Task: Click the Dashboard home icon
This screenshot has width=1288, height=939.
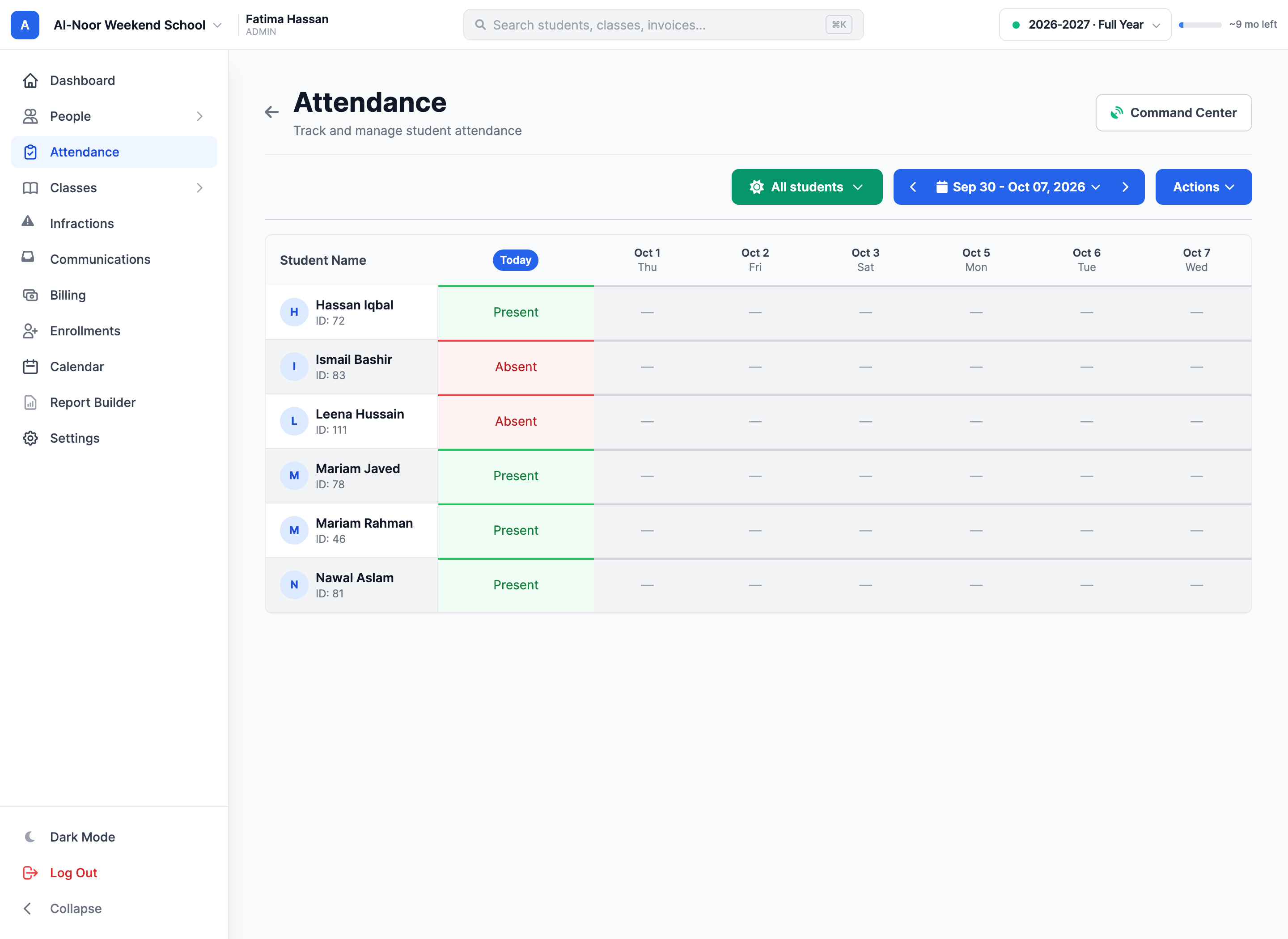Action: click(x=30, y=81)
